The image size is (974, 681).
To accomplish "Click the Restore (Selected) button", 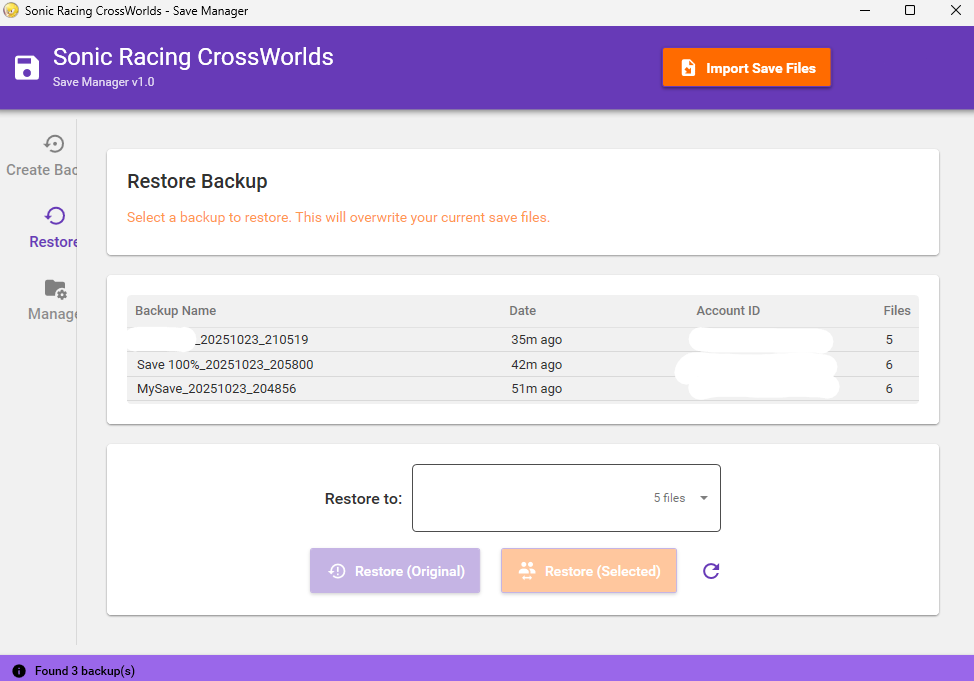I will tap(588, 571).
